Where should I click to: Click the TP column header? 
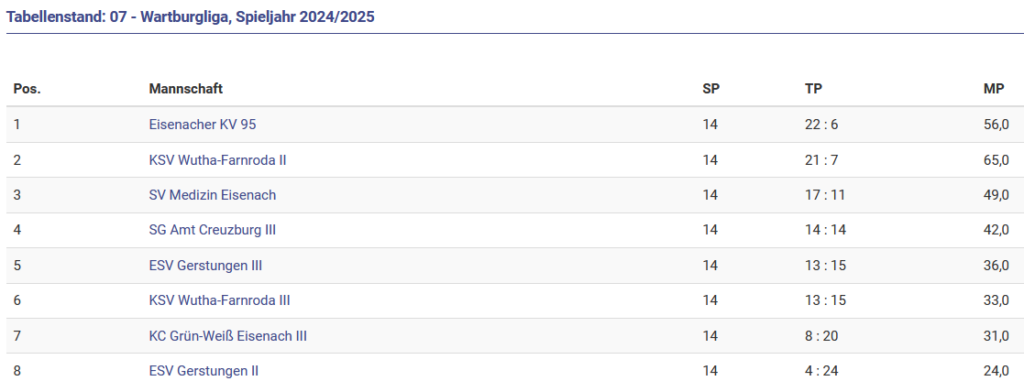[813, 89]
